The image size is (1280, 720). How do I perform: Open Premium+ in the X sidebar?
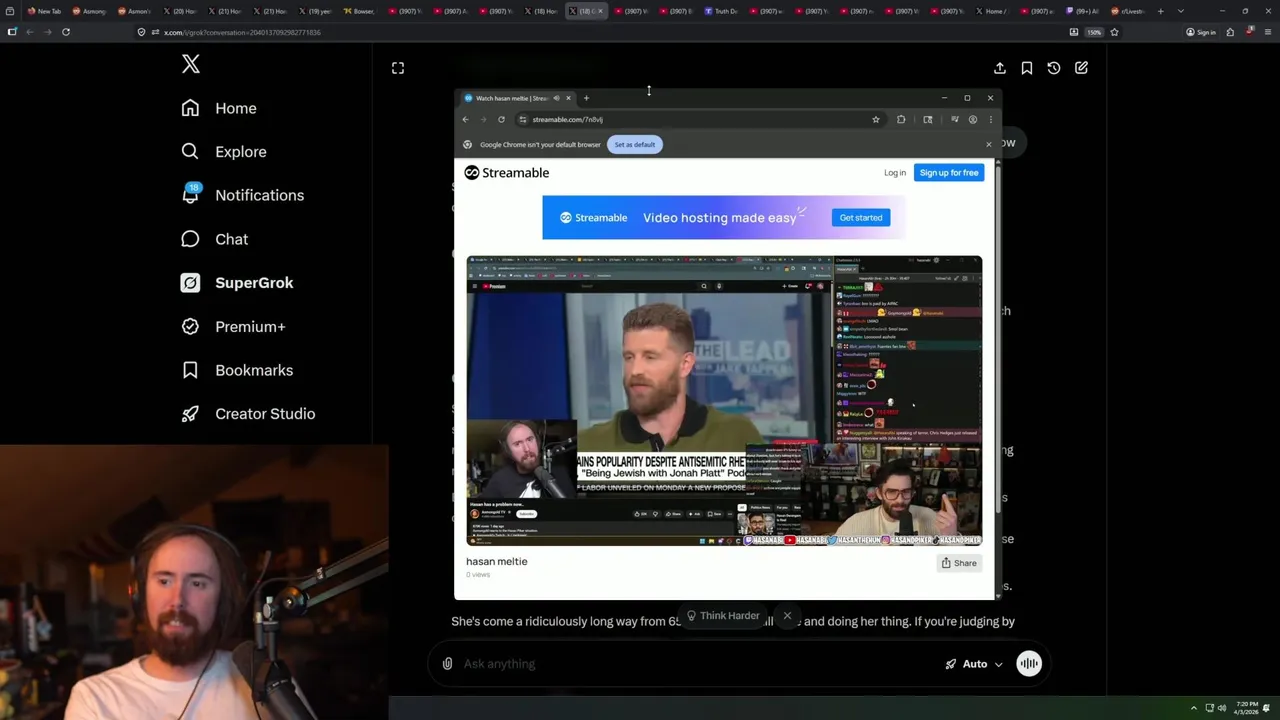click(x=233, y=326)
